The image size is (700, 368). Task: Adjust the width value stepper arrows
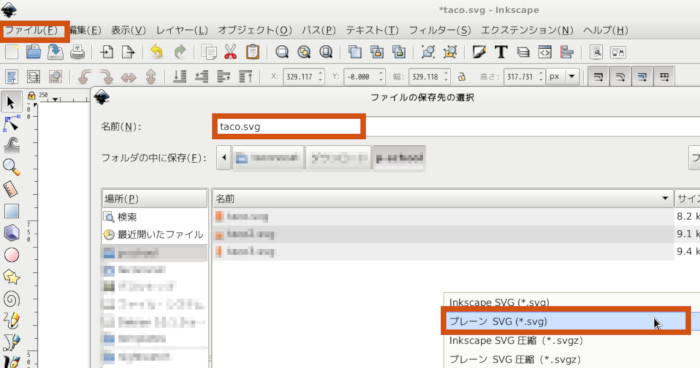(446, 76)
